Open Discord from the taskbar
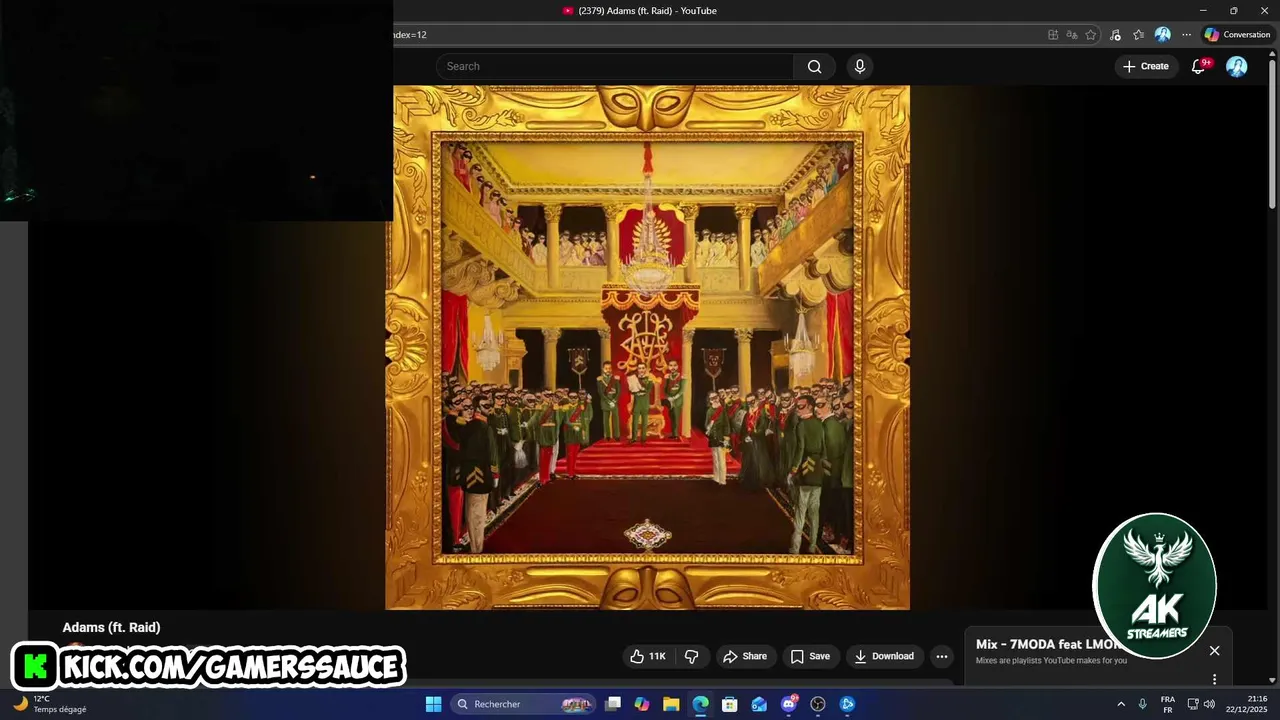The height and width of the screenshot is (720, 1280). pyautogui.click(x=789, y=704)
